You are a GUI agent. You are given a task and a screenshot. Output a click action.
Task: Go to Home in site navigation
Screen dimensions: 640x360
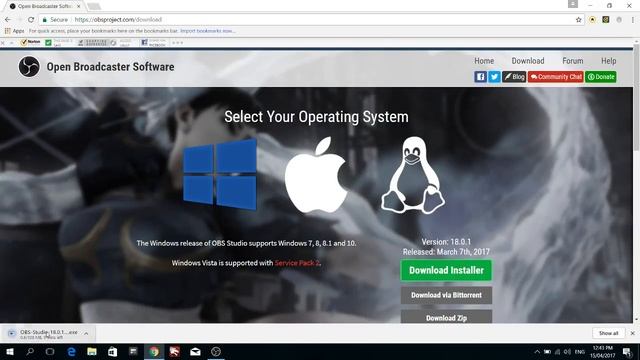[x=484, y=61]
